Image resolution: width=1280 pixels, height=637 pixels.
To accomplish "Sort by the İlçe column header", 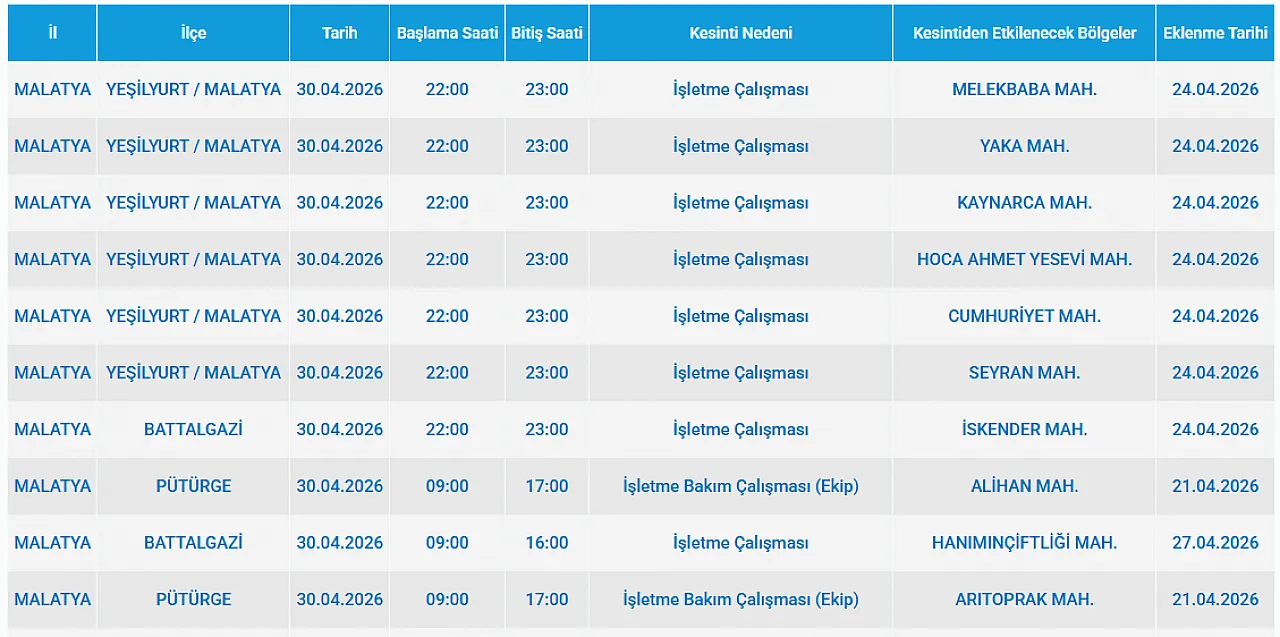I will coord(193,33).
